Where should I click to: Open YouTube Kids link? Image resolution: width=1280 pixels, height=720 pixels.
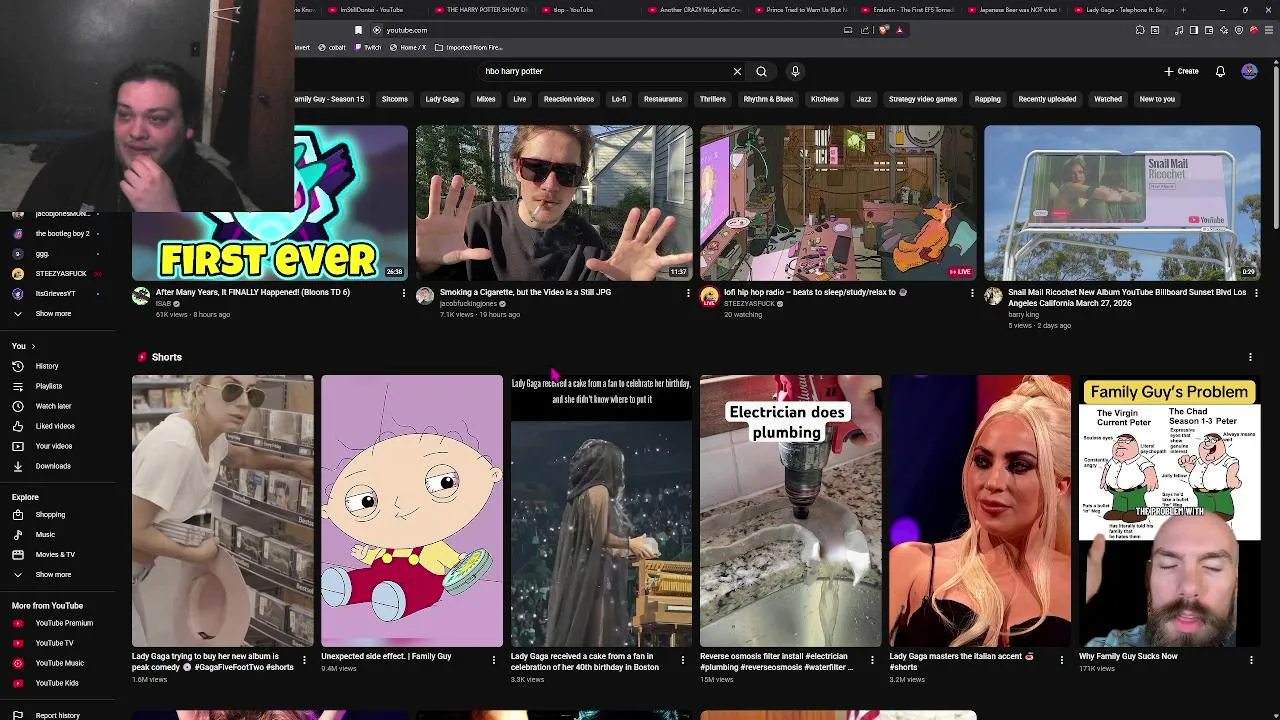point(57,683)
